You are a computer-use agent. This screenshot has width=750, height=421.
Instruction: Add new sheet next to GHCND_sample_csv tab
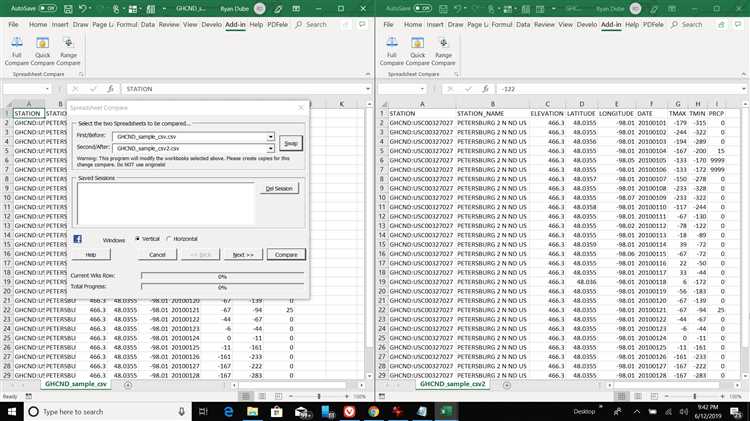pos(128,385)
